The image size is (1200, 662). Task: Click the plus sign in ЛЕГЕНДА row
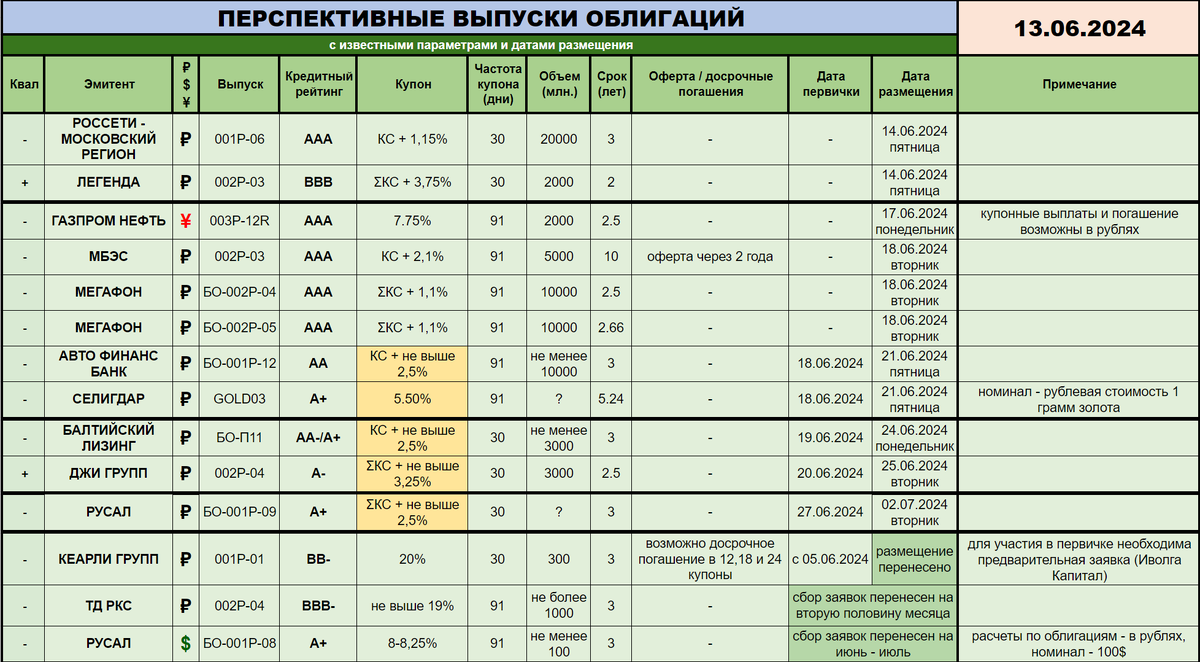point(24,182)
